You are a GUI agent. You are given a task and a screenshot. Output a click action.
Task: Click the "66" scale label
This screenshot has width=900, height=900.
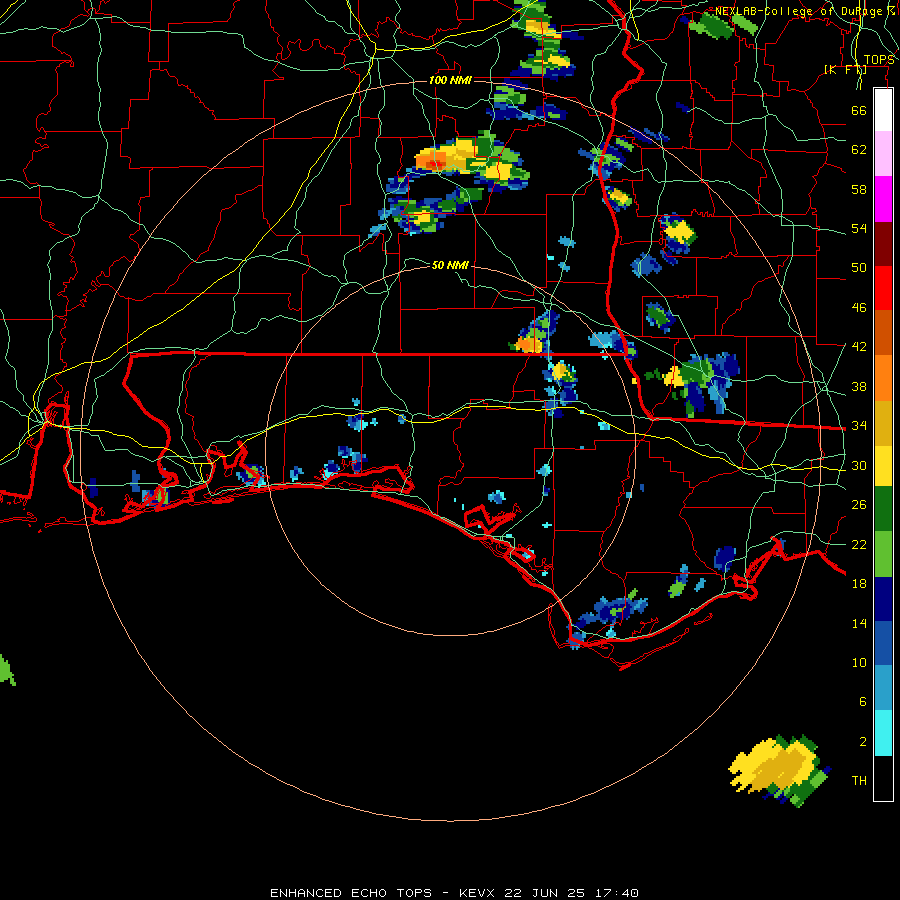pyautogui.click(x=859, y=110)
